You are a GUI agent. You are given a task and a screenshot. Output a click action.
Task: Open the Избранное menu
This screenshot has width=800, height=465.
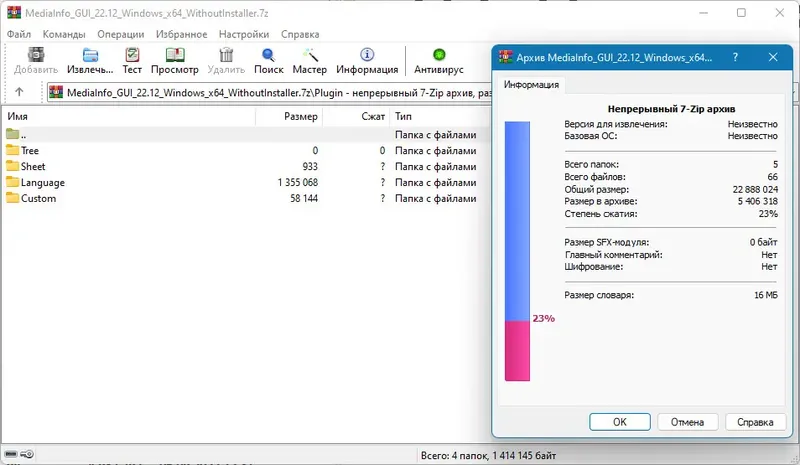tap(182, 34)
